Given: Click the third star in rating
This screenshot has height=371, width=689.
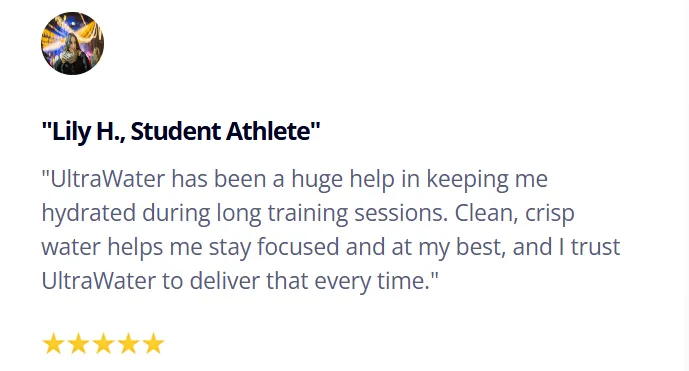Looking at the screenshot, I should click(x=104, y=343).
